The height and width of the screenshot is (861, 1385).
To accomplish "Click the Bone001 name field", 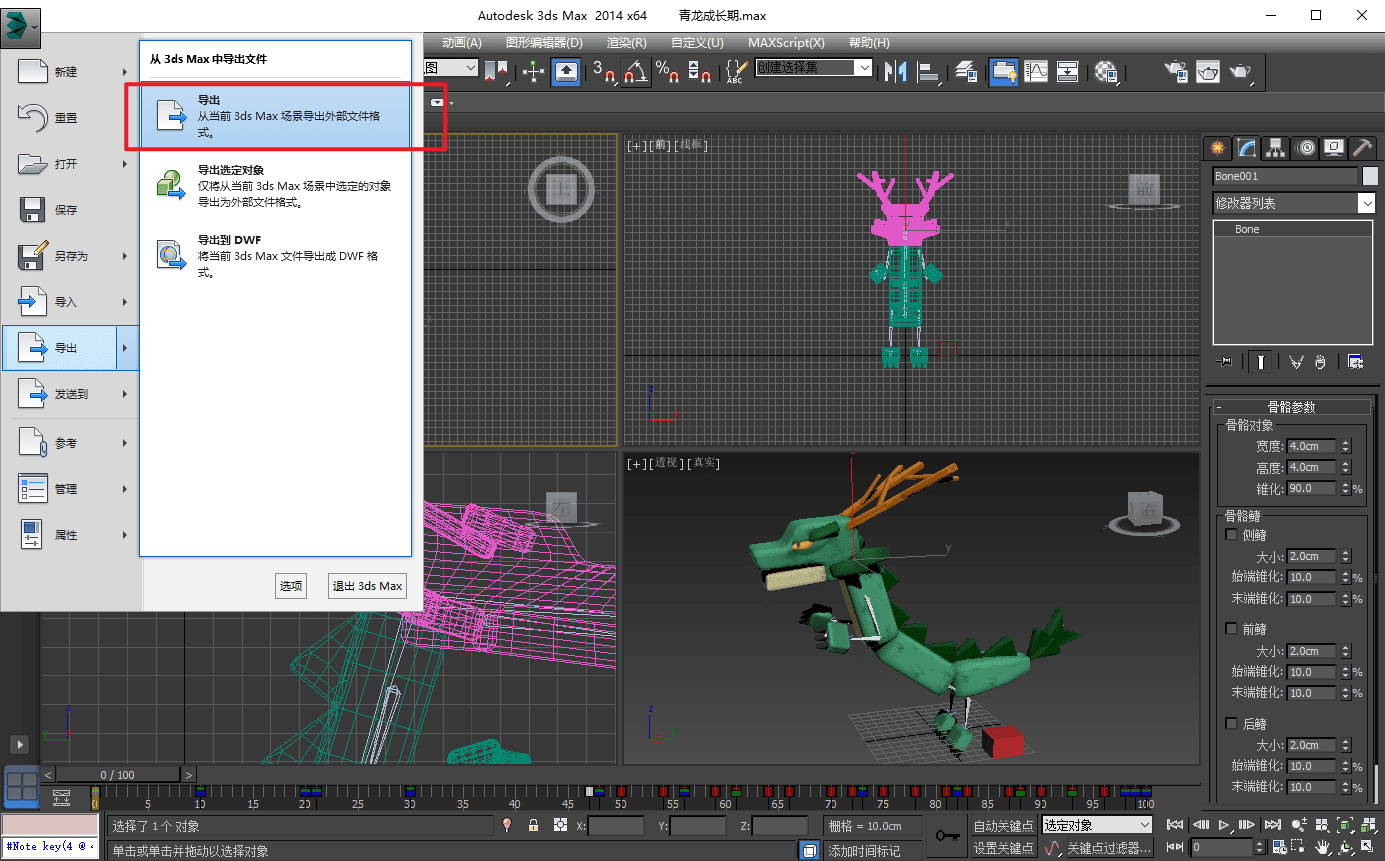I will 1285,176.
